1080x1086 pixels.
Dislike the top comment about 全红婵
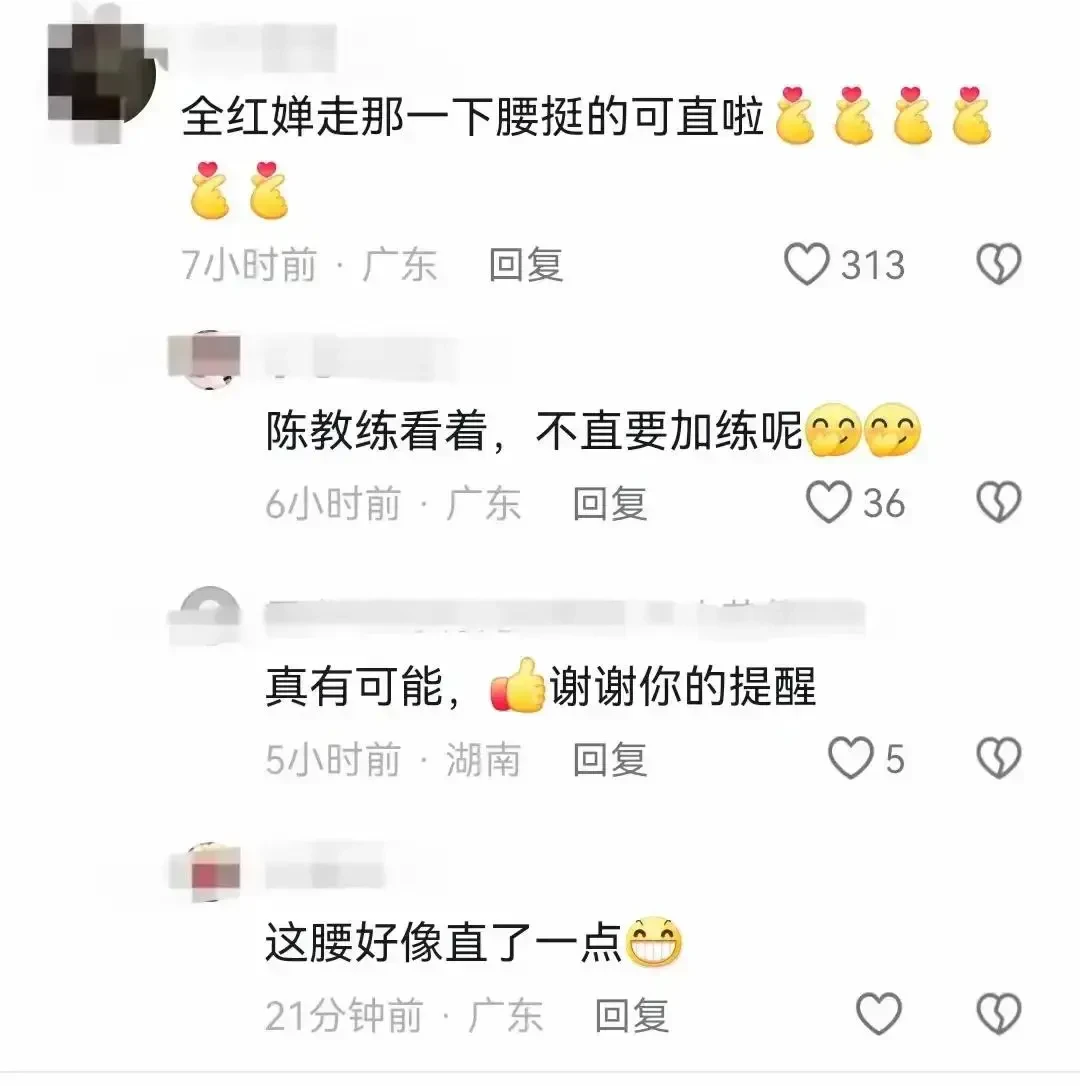click(x=998, y=264)
